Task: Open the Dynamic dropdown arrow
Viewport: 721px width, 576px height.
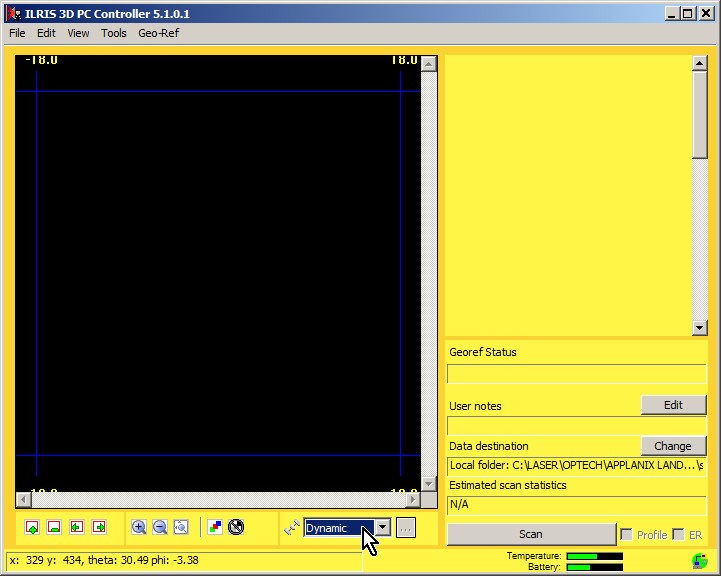Action: coord(383,527)
